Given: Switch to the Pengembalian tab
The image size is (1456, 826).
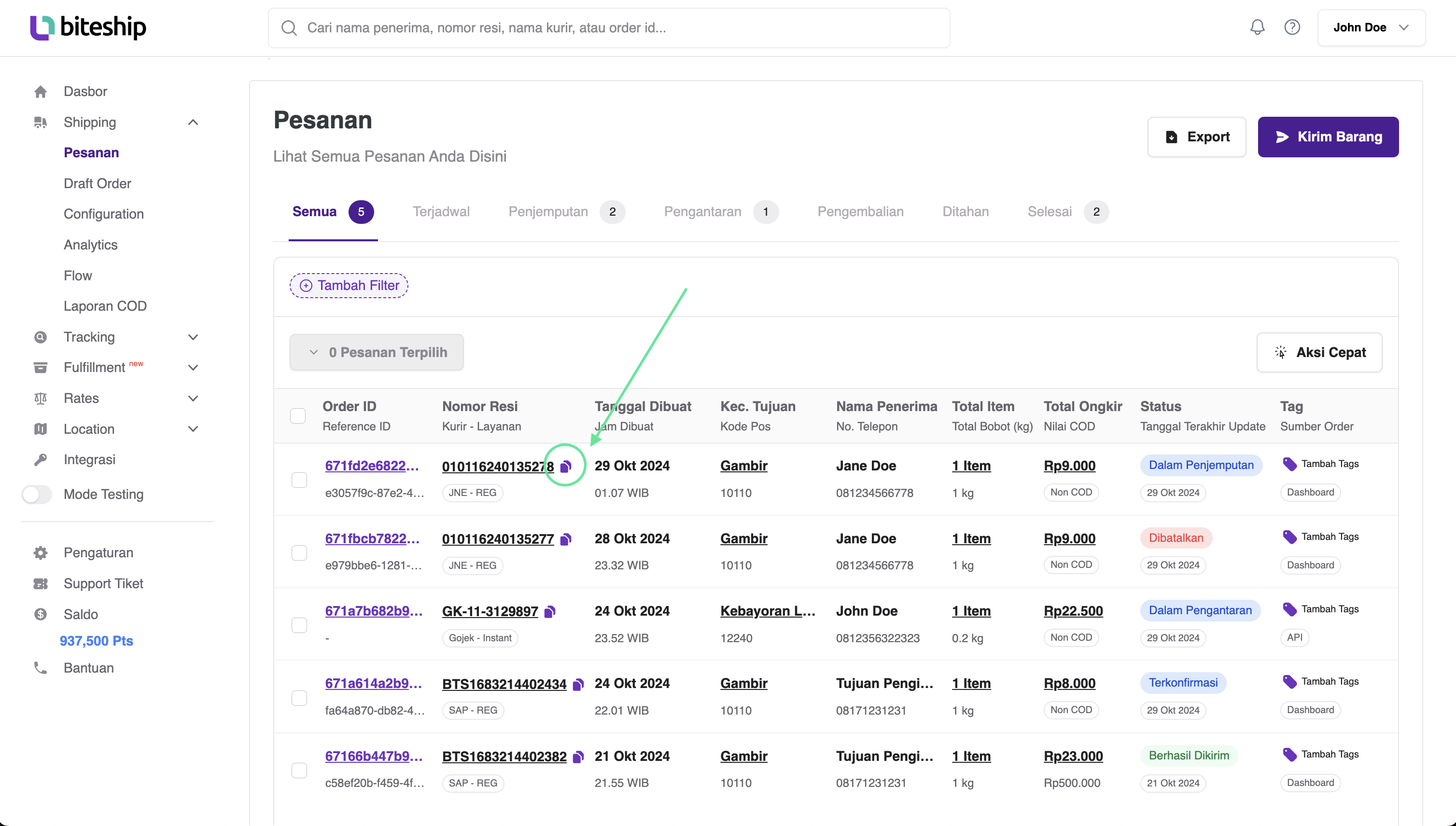Looking at the screenshot, I should pyautogui.click(x=861, y=212).
